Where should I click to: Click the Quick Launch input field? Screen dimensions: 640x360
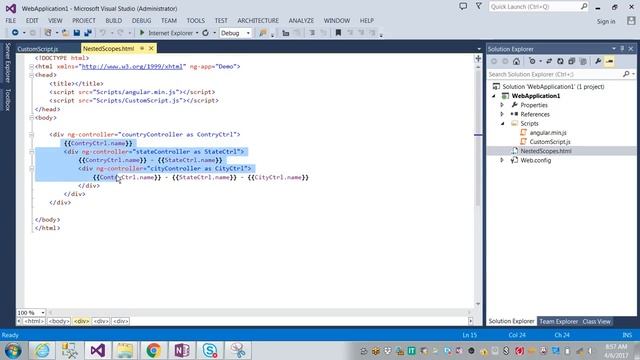point(534,7)
